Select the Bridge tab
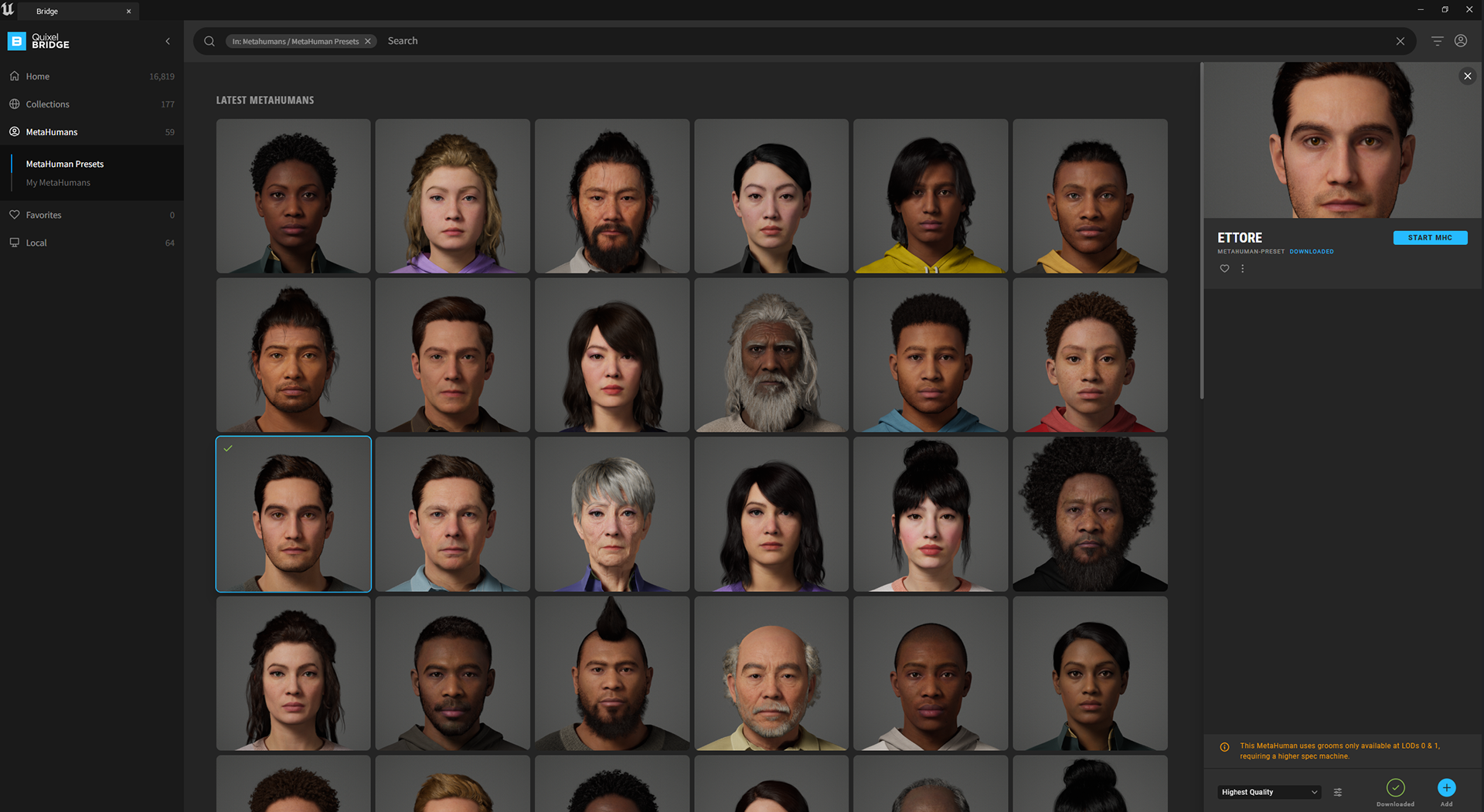Viewport: 1484px width, 812px height. (x=77, y=11)
